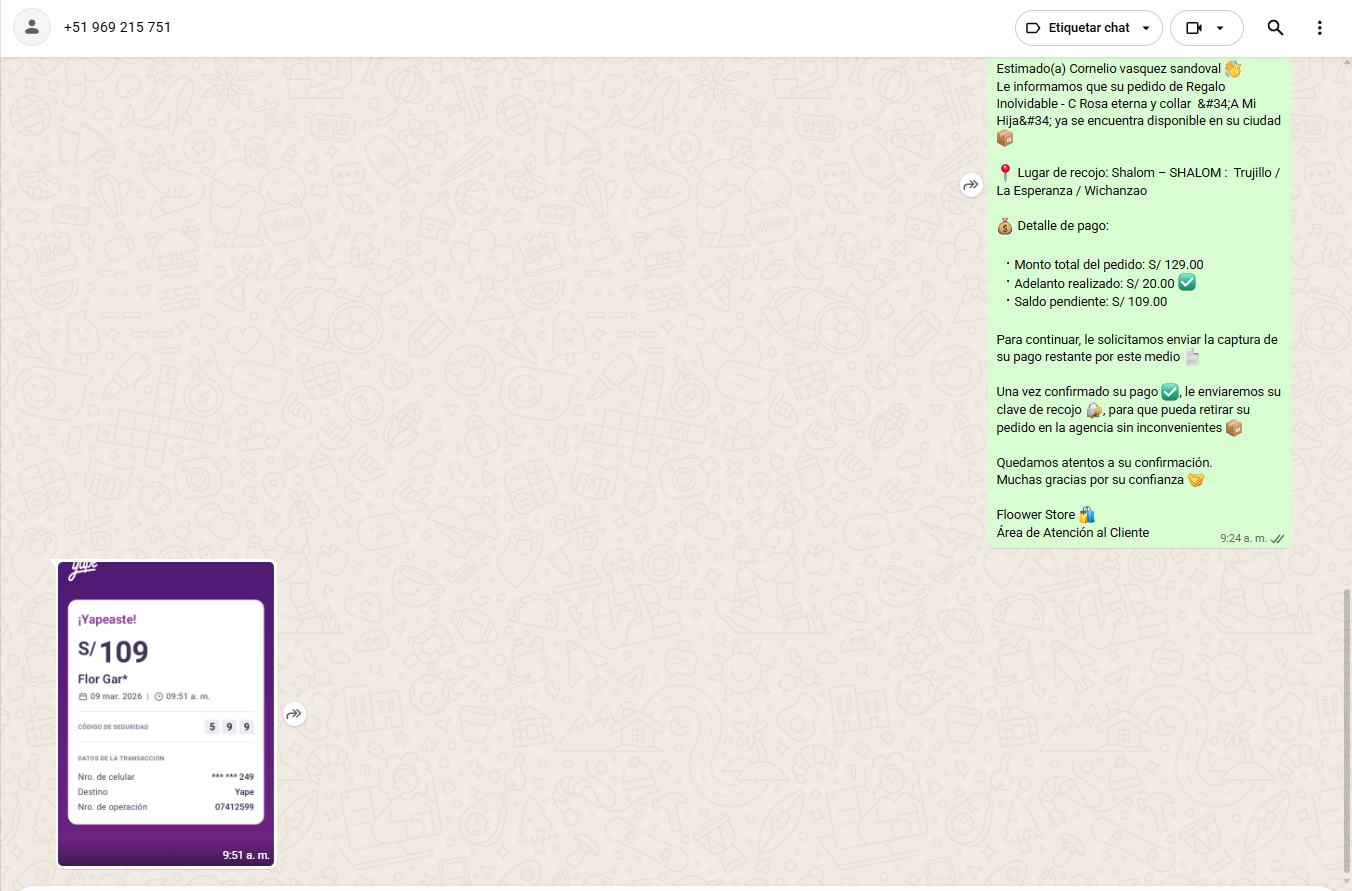Open the contact profile avatar
The width and height of the screenshot is (1352, 891).
coord(32,27)
